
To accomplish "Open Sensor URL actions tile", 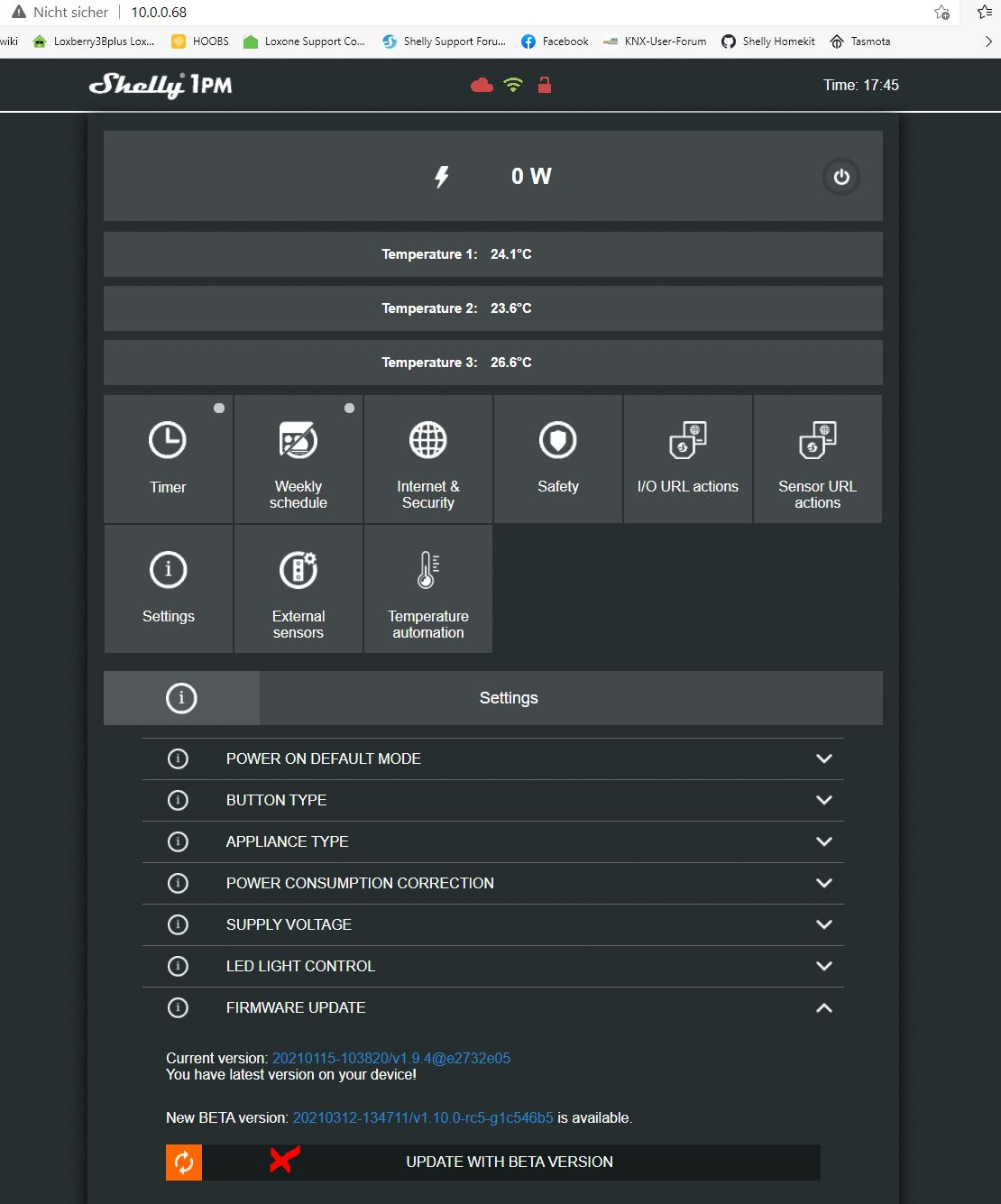I will [x=817, y=459].
